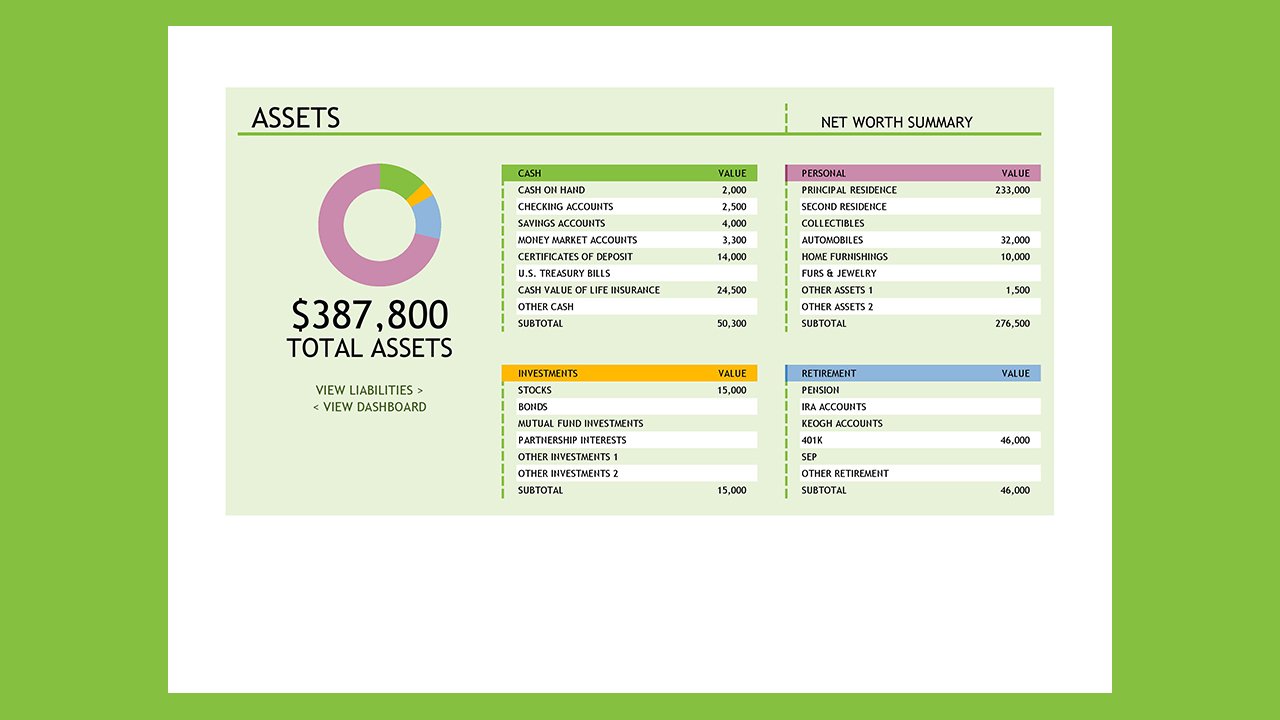Click the PERSONAL section header
This screenshot has width=1280, height=720.
point(913,172)
